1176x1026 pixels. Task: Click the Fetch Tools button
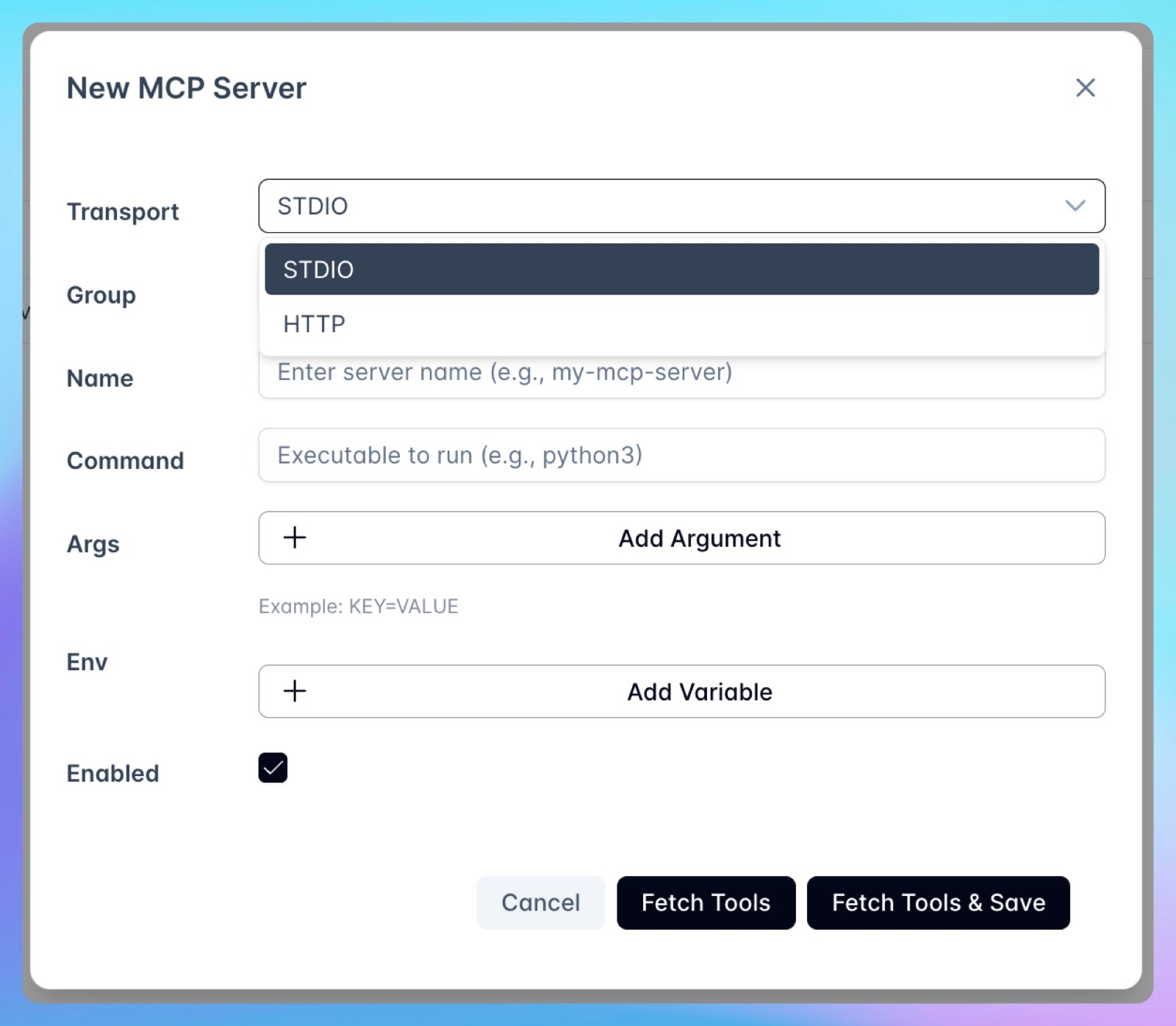[706, 903]
